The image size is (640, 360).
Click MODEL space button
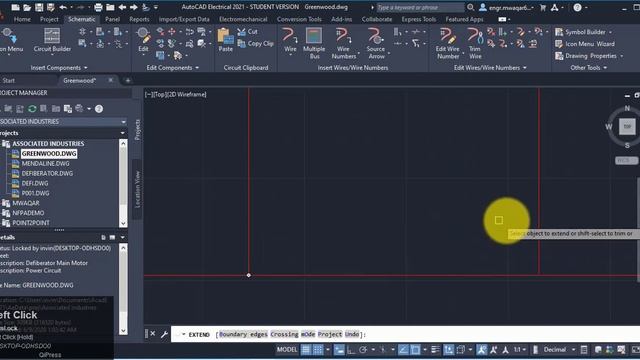click(x=287, y=350)
